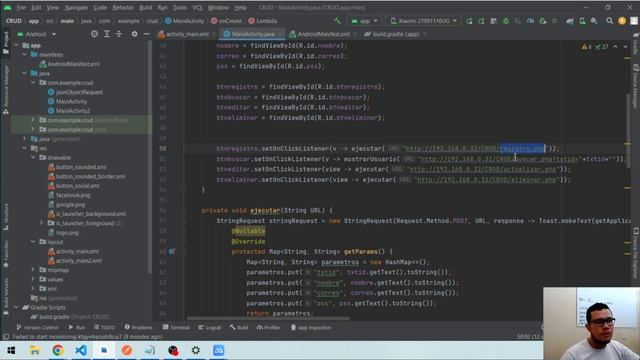Collapse the drawable folder node
The width and height of the screenshot is (640, 360).
[33, 158]
